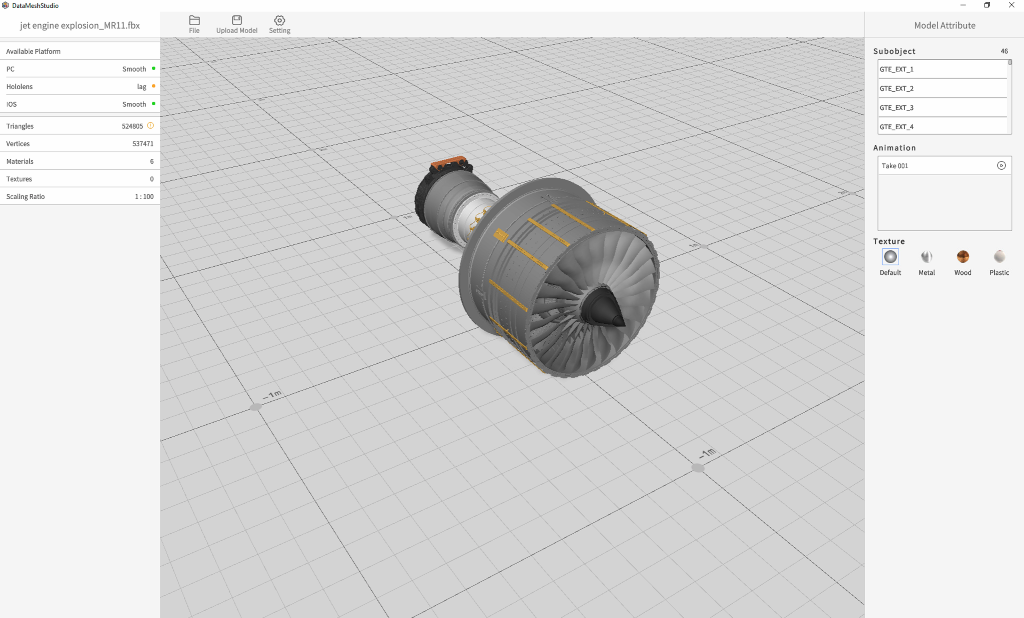Click the Materials row

coord(80,161)
